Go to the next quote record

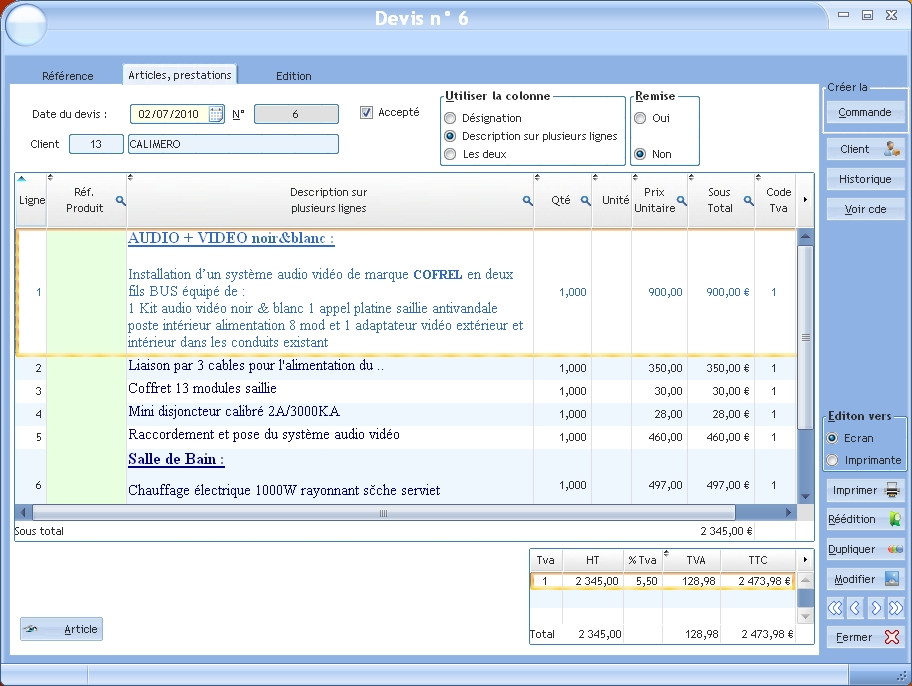pos(876,608)
